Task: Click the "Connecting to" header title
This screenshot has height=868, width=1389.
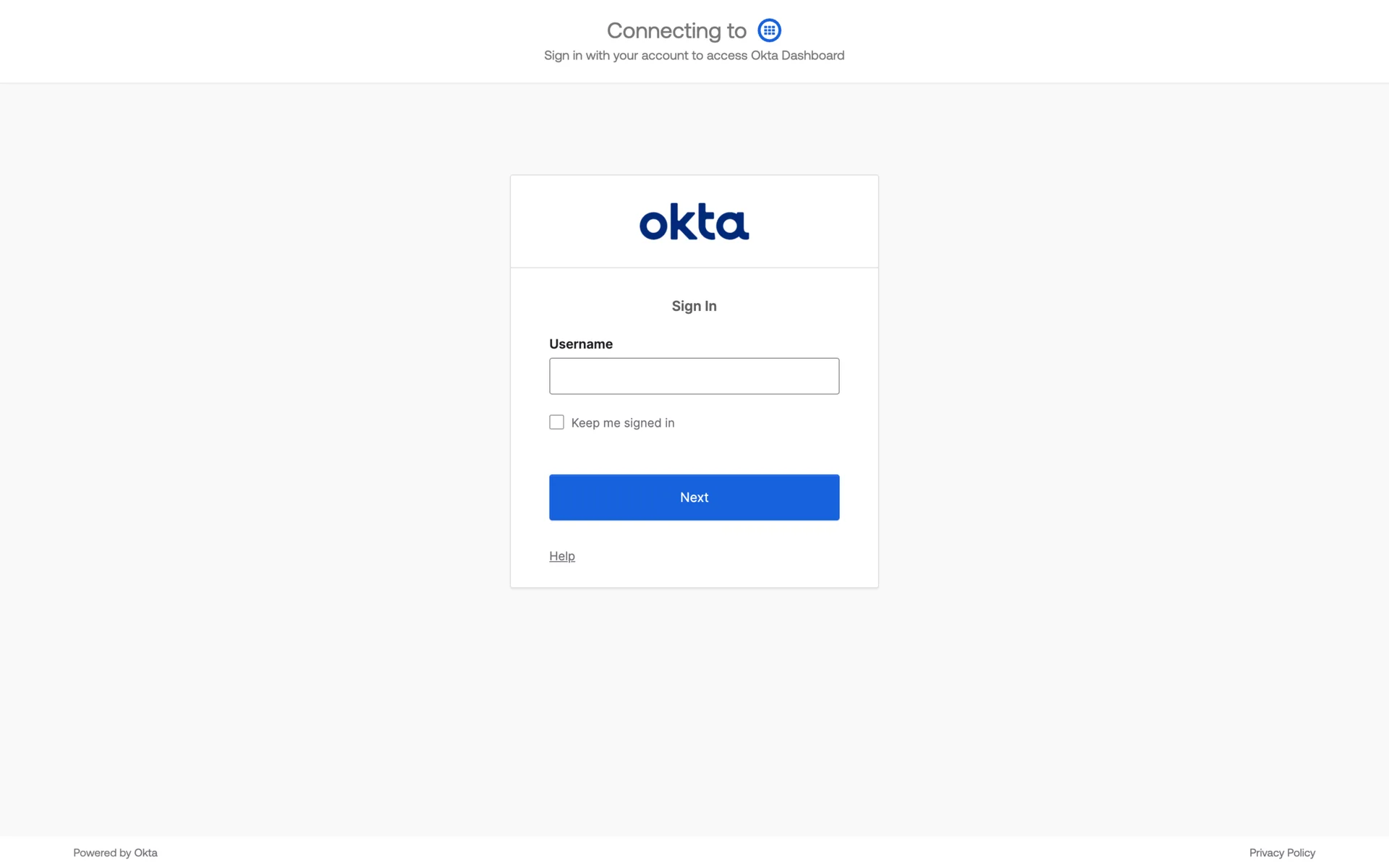Action: click(676, 30)
